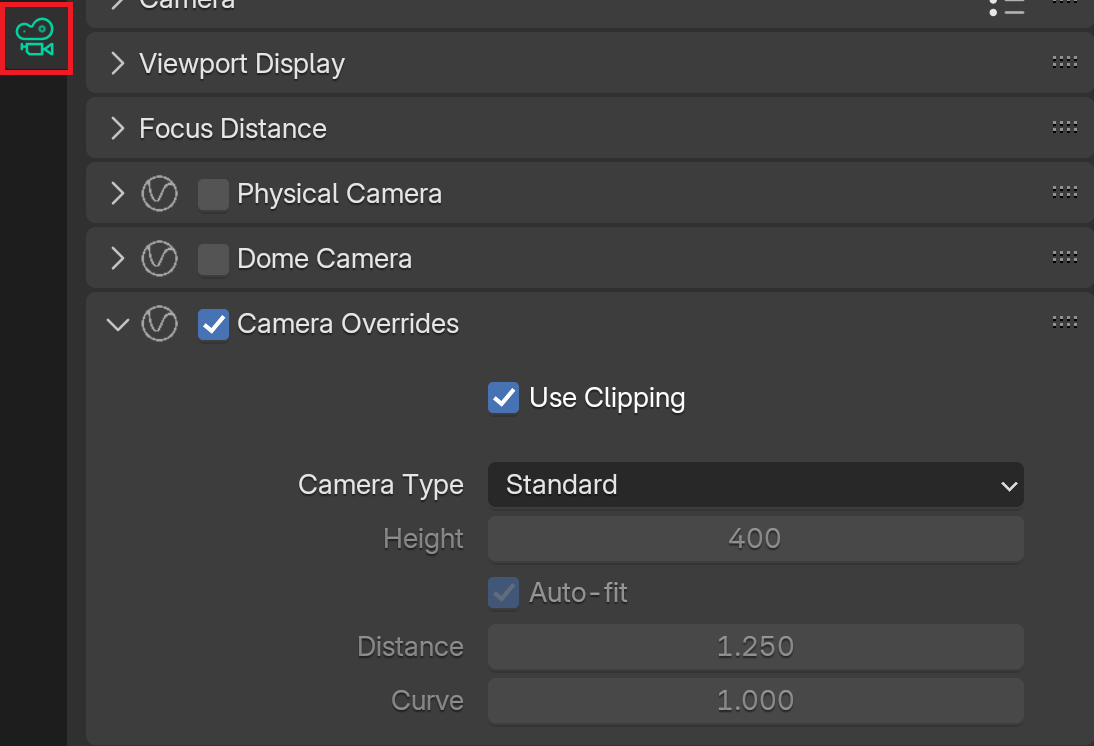Toggle the Auto-fit checkbox
1094x746 pixels.
click(503, 592)
